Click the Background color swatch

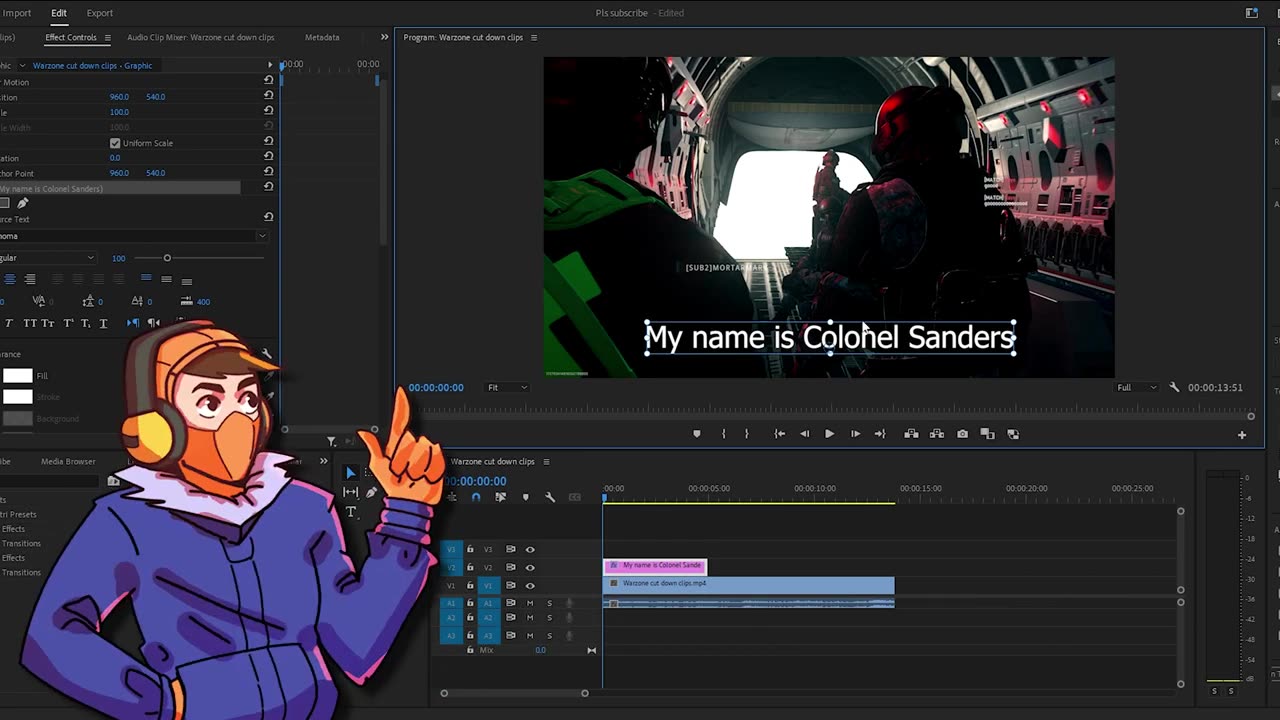(x=18, y=418)
